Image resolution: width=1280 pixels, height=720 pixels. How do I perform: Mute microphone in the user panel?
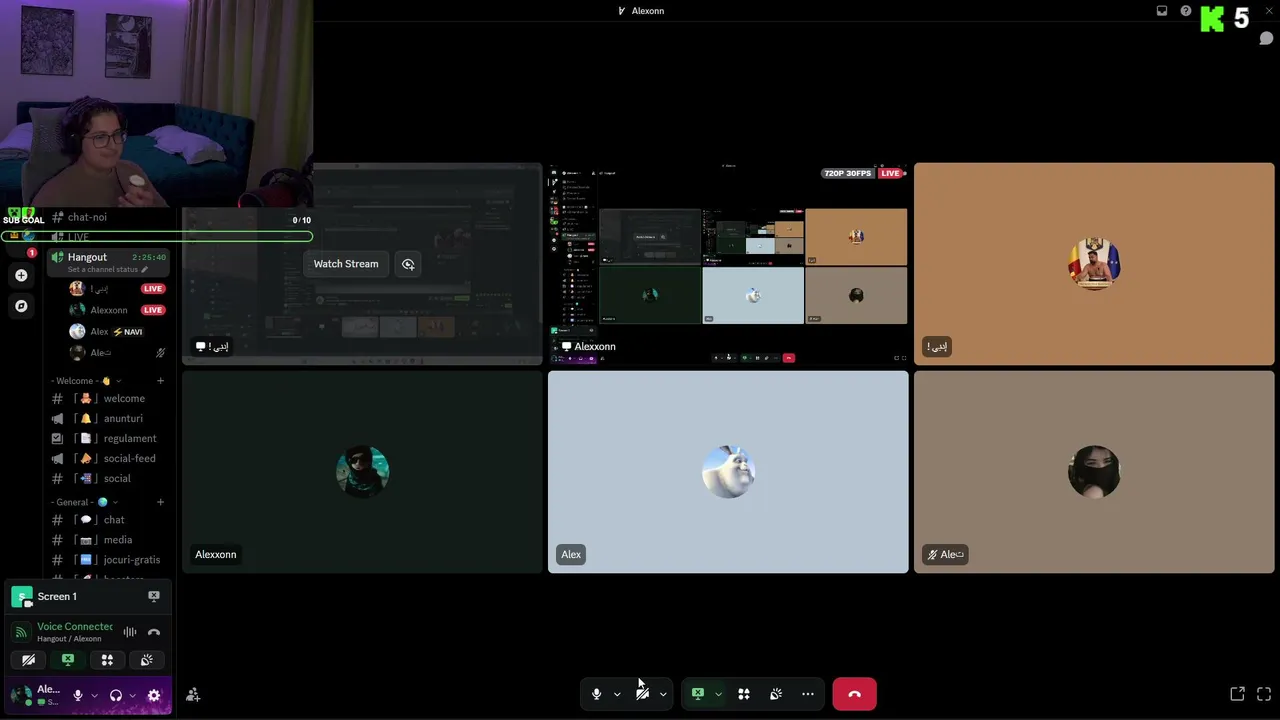(78, 695)
